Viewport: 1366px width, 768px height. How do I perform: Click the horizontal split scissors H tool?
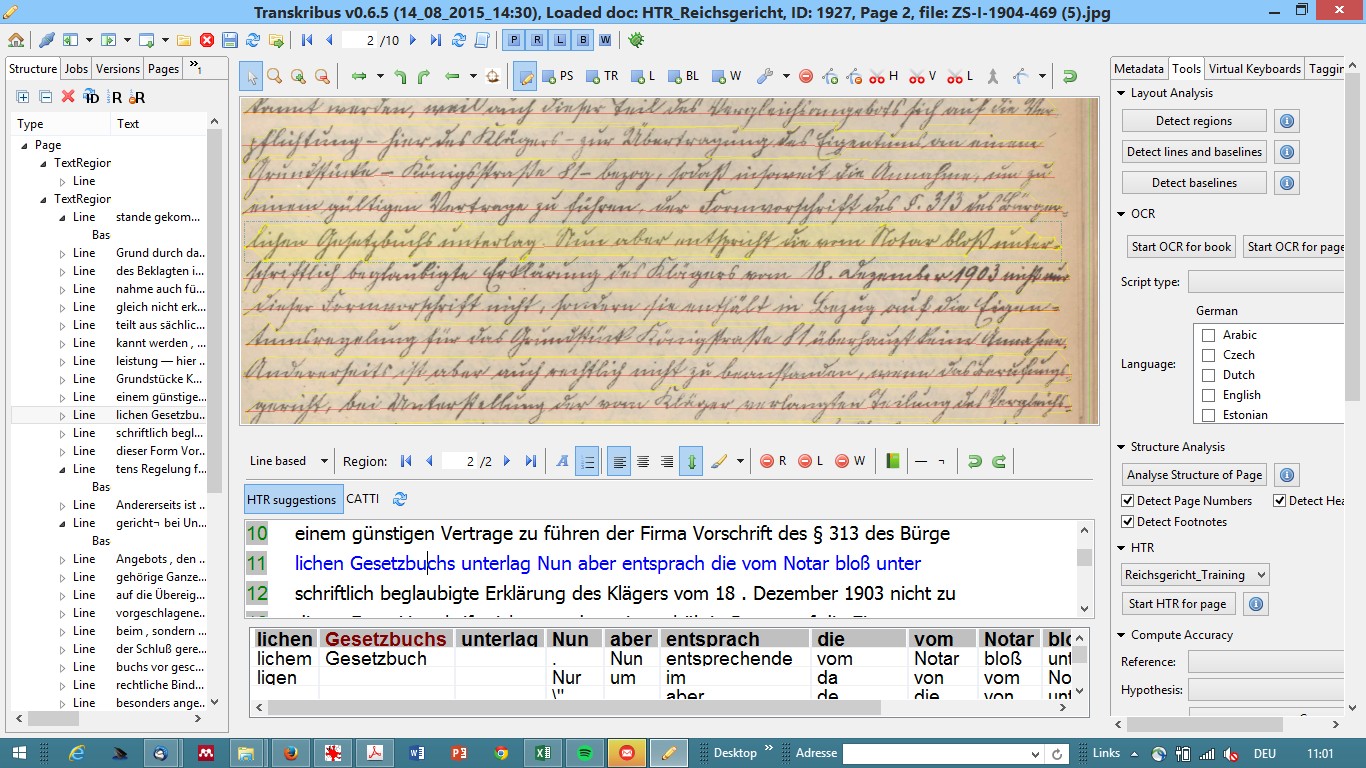(883, 76)
